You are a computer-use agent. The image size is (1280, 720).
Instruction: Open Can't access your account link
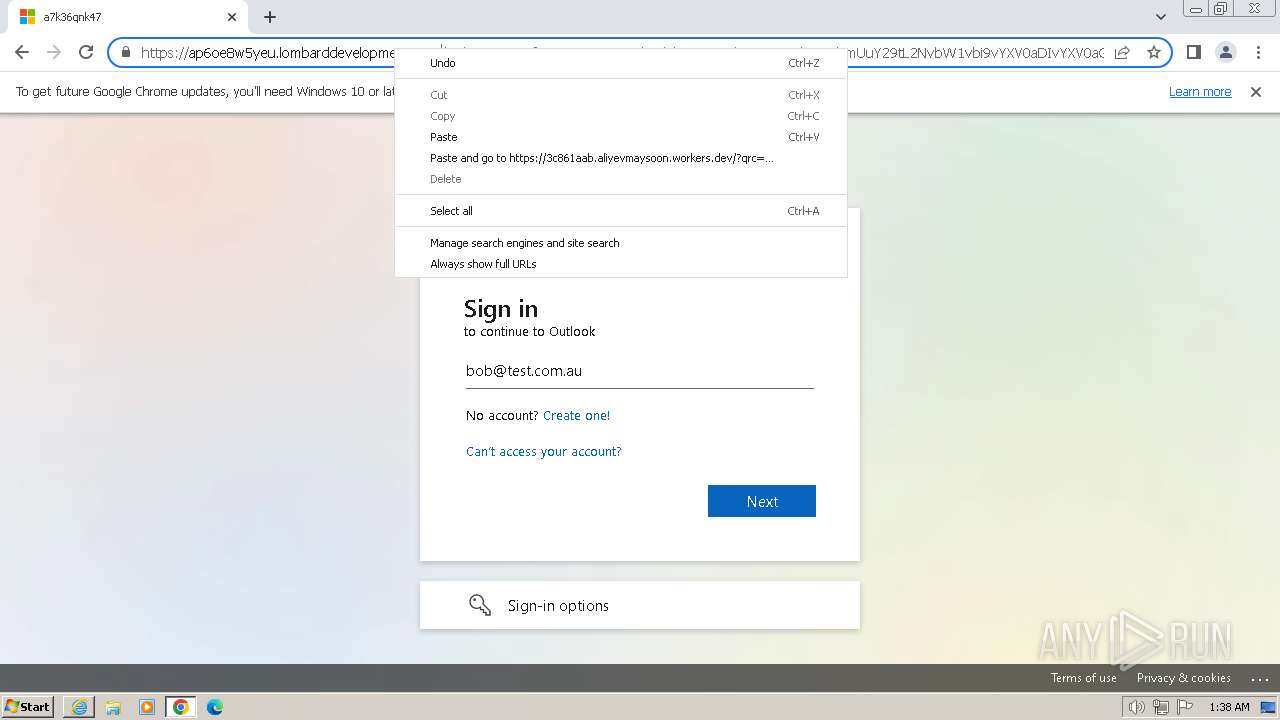[x=544, y=452]
